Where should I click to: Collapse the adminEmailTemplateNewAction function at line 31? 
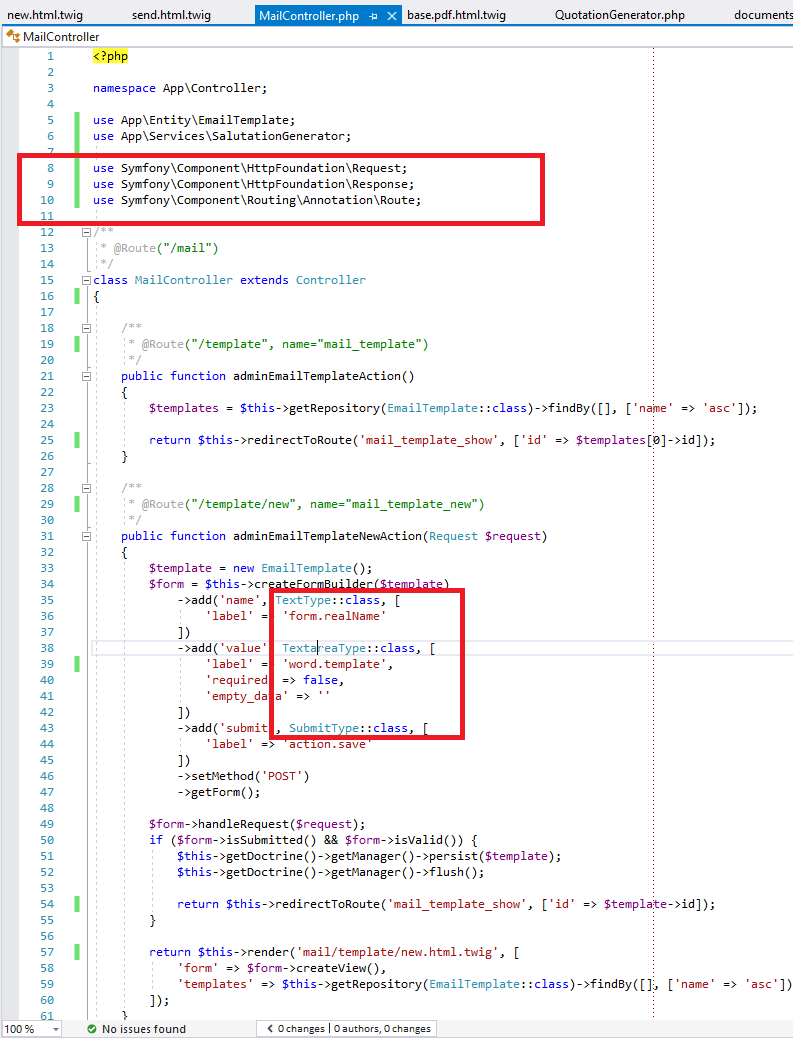point(87,536)
